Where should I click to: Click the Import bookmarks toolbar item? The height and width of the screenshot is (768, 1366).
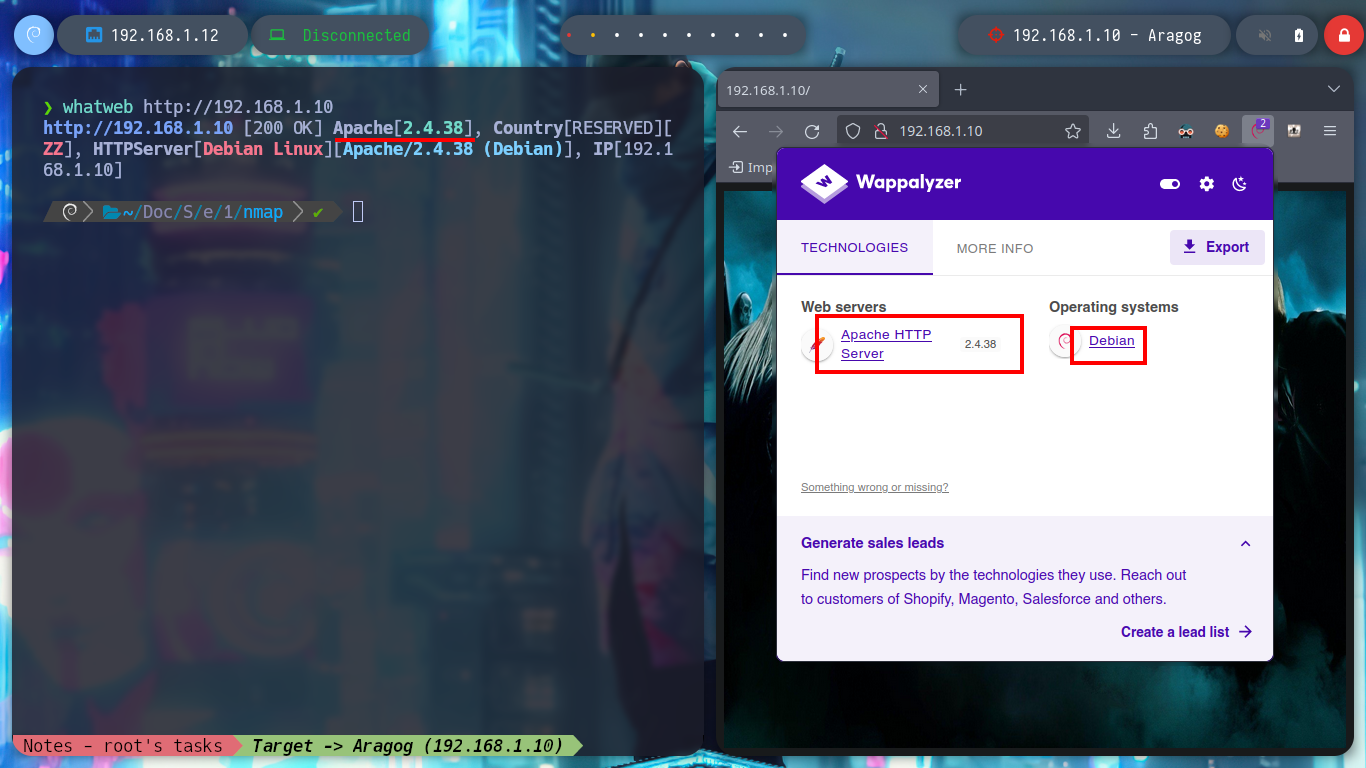tap(751, 167)
